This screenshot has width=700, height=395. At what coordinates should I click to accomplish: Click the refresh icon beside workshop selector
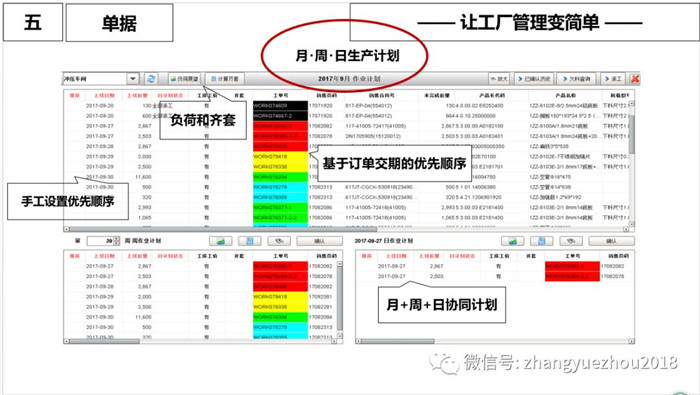point(151,79)
